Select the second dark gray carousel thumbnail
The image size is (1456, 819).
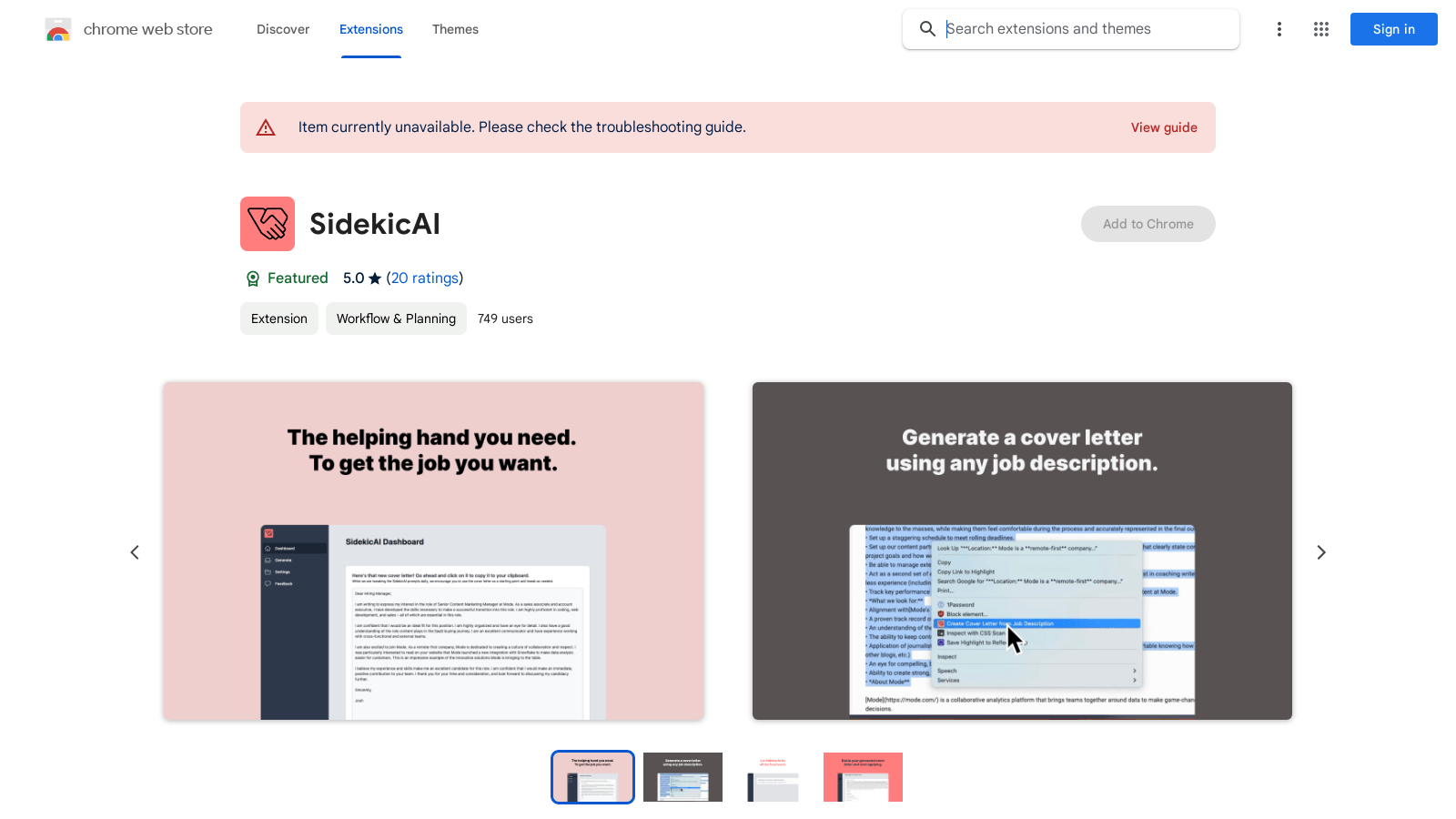[x=682, y=777]
